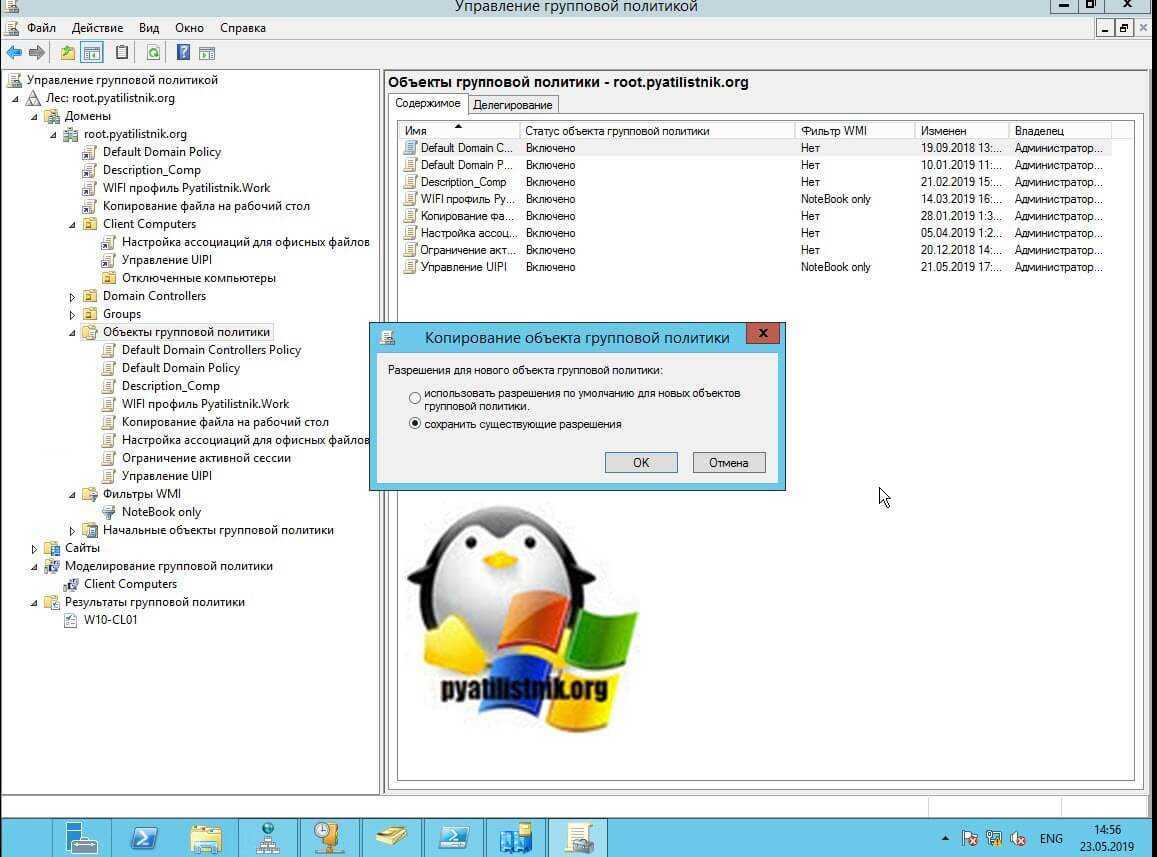
Task: Open File Explorer from the taskbar
Action: point(206,837)
